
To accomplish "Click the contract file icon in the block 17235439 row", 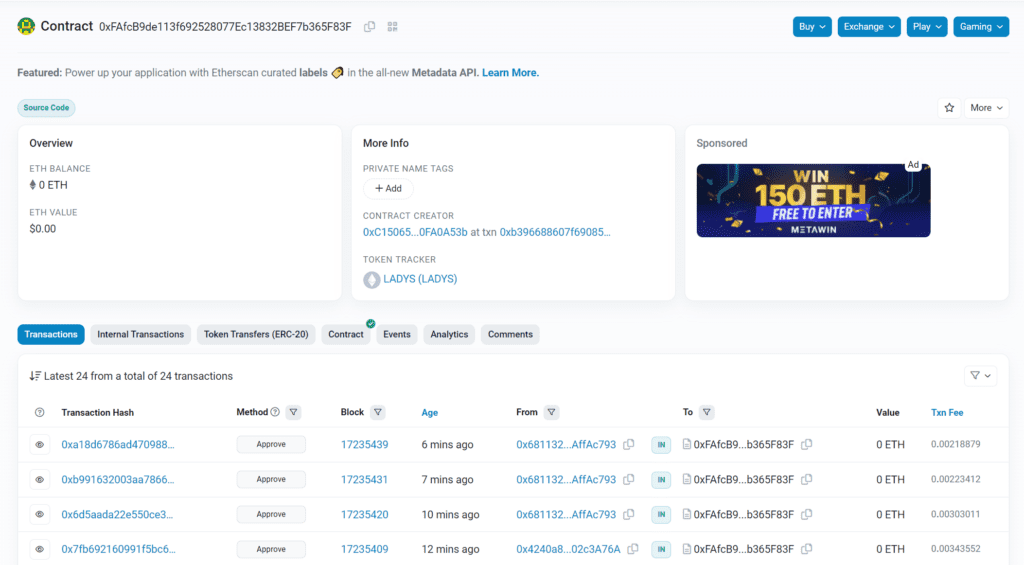I will click(x=686, y=444).
